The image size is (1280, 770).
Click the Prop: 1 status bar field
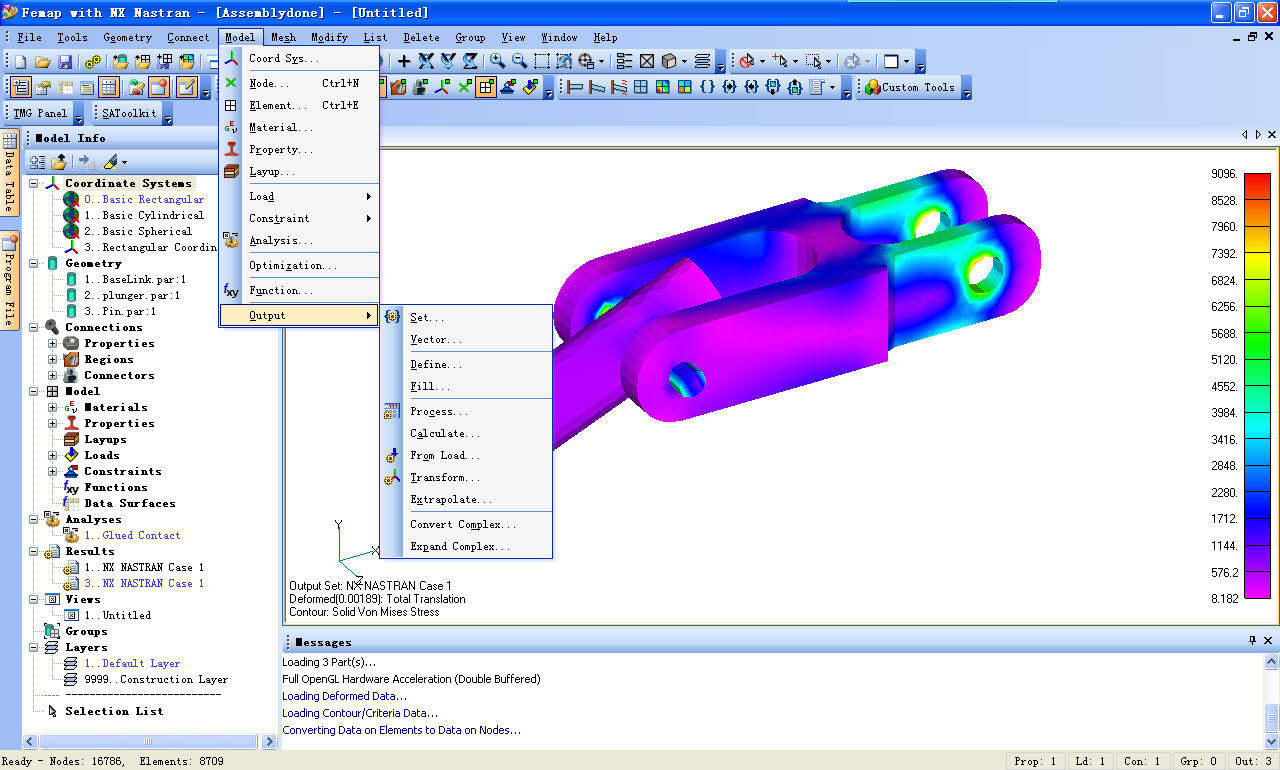coord(1035,761)
